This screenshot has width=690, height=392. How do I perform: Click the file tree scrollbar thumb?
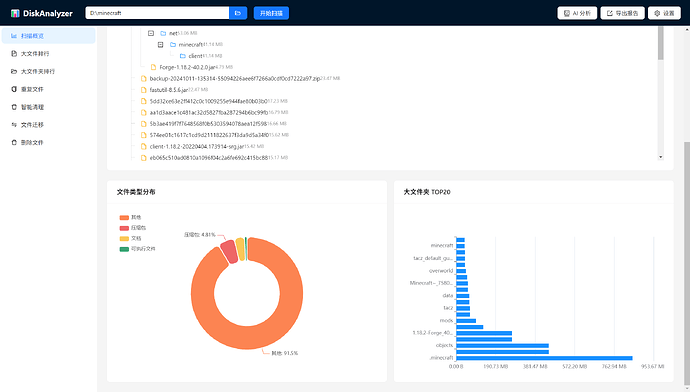[661, 43]
